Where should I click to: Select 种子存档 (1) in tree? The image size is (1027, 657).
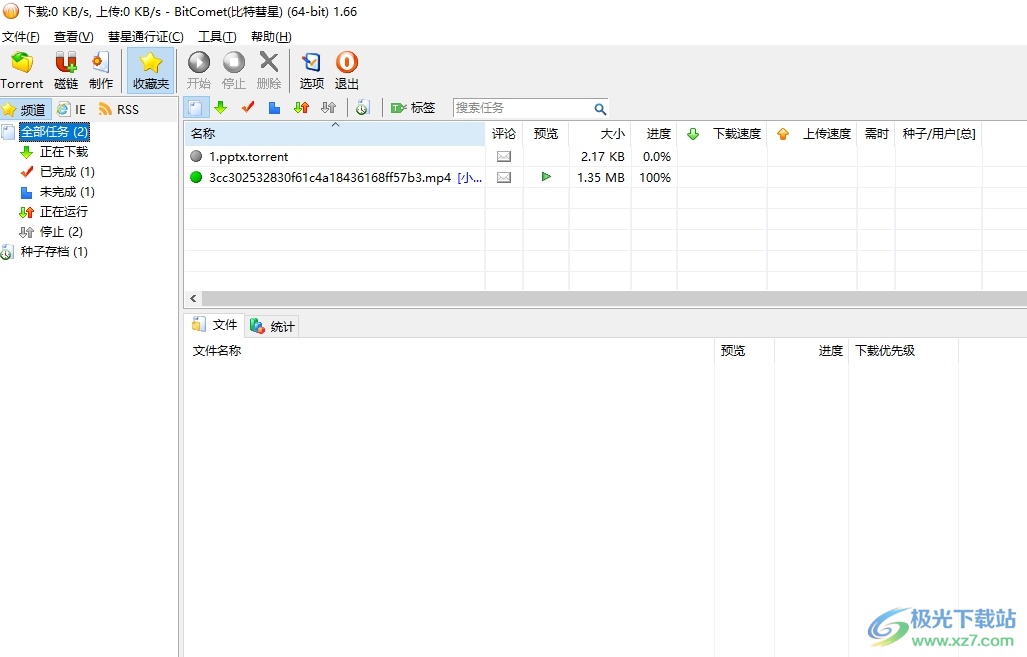point(54,252)
